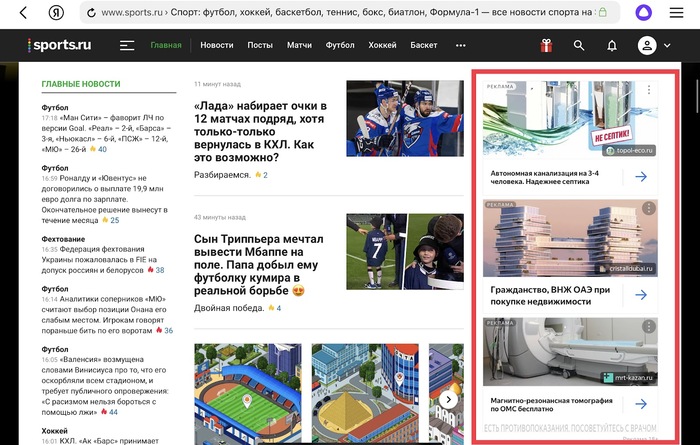Follow arrow on Гражданство ВНЖ ОАЭ ad

pos(641,295)
